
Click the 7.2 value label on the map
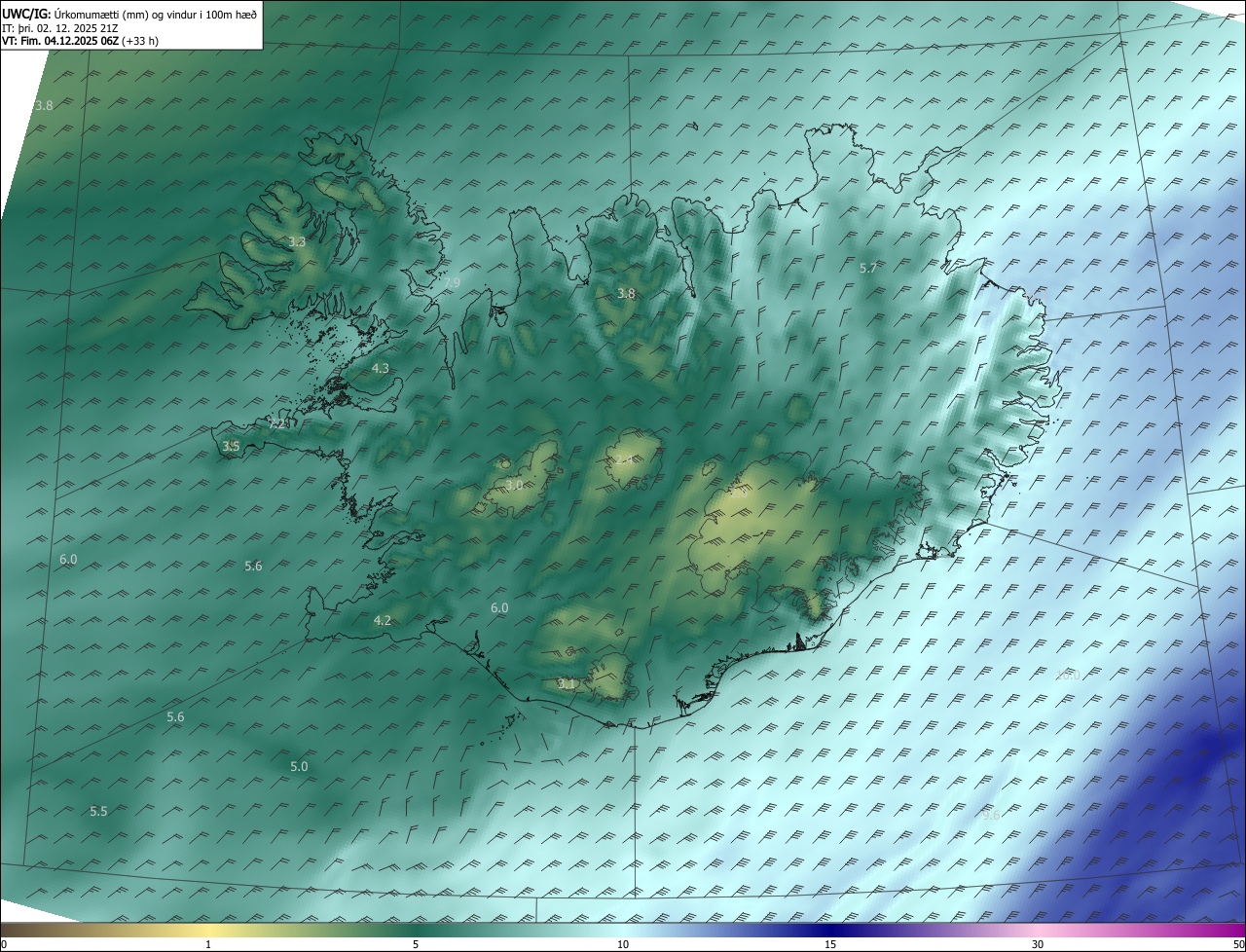pyautogui.click(x=277, y=423)
